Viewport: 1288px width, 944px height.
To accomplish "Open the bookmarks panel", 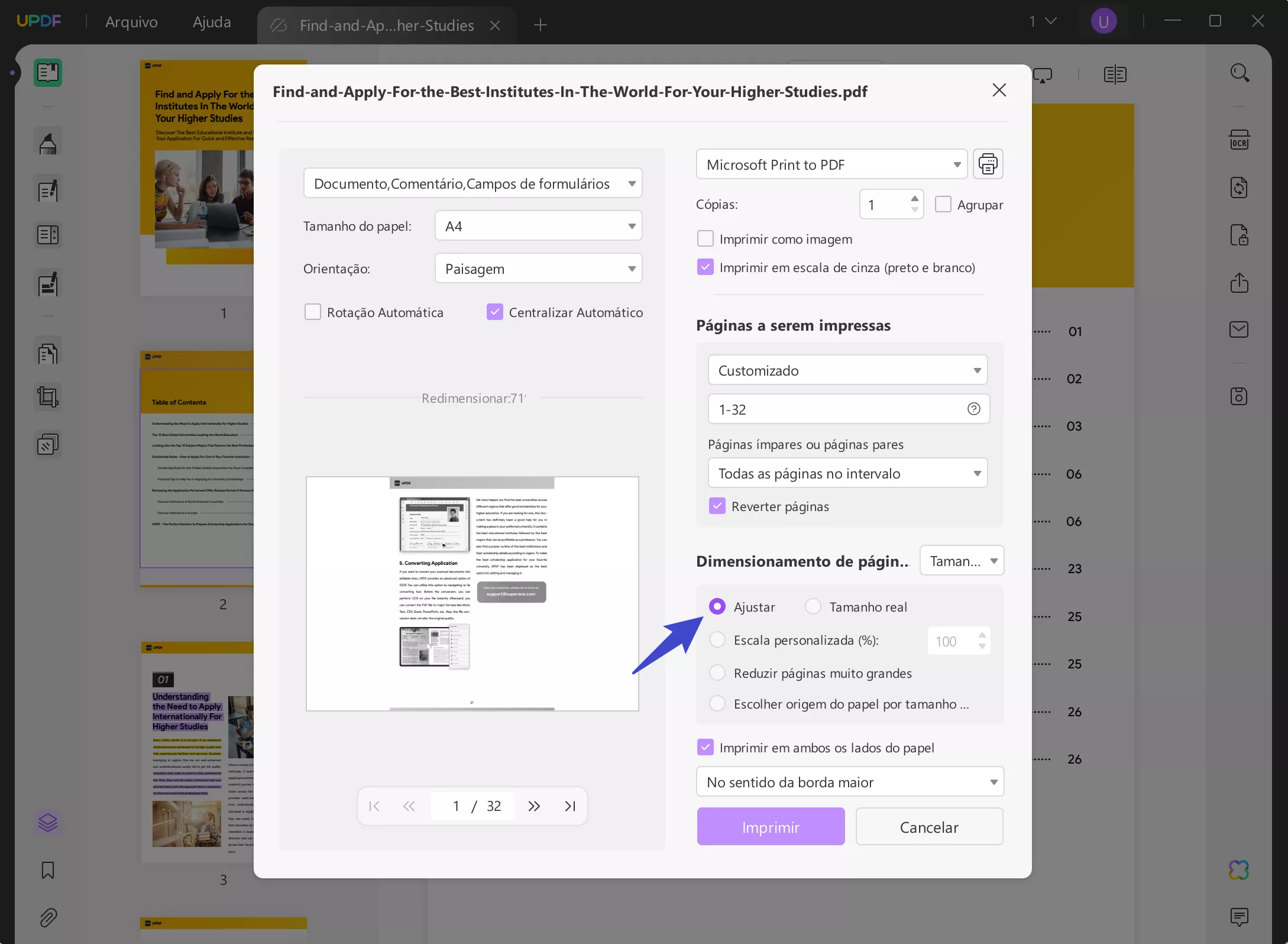I will (47, 869).
